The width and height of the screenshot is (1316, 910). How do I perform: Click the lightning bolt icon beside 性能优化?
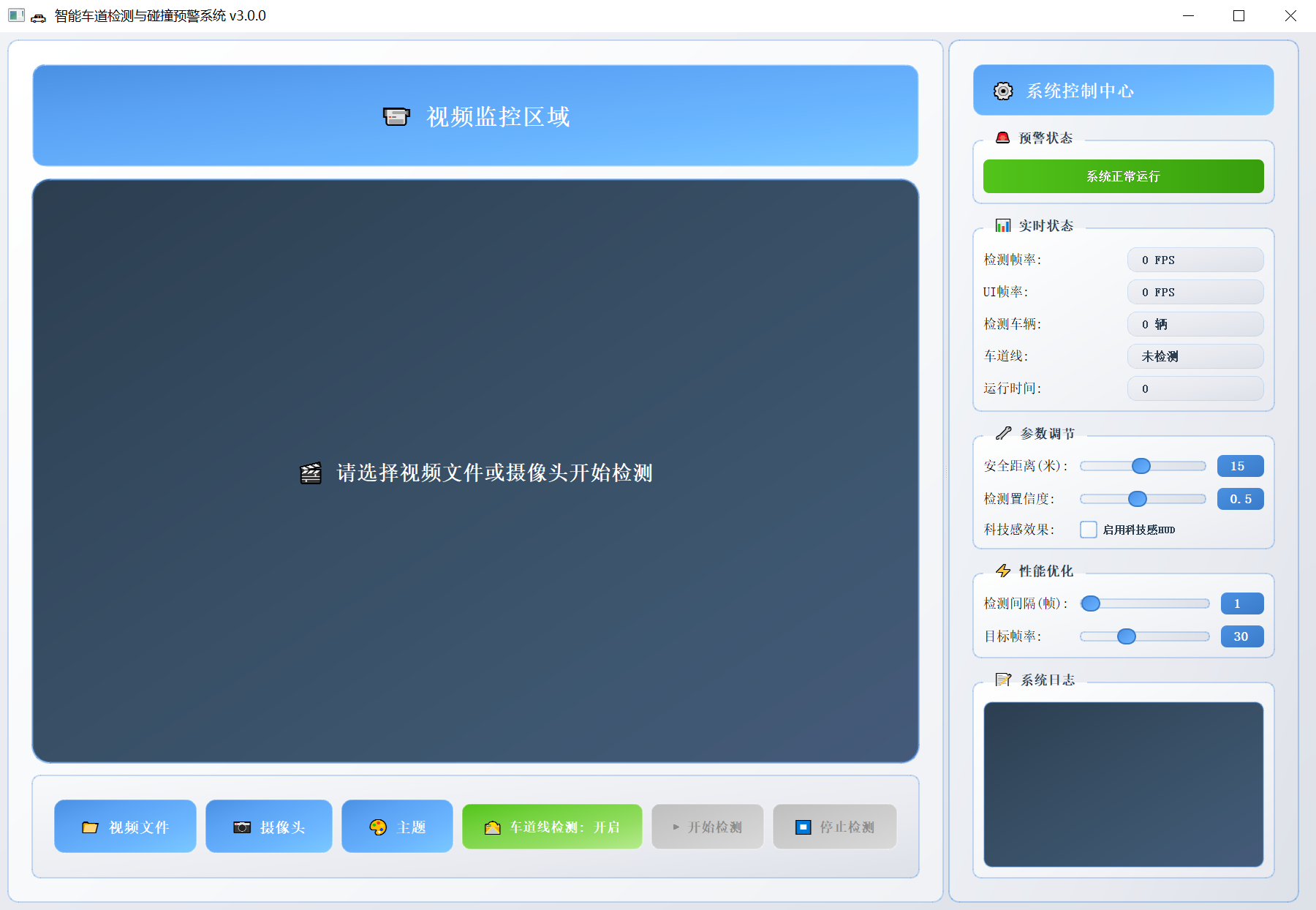(1003, 571)
